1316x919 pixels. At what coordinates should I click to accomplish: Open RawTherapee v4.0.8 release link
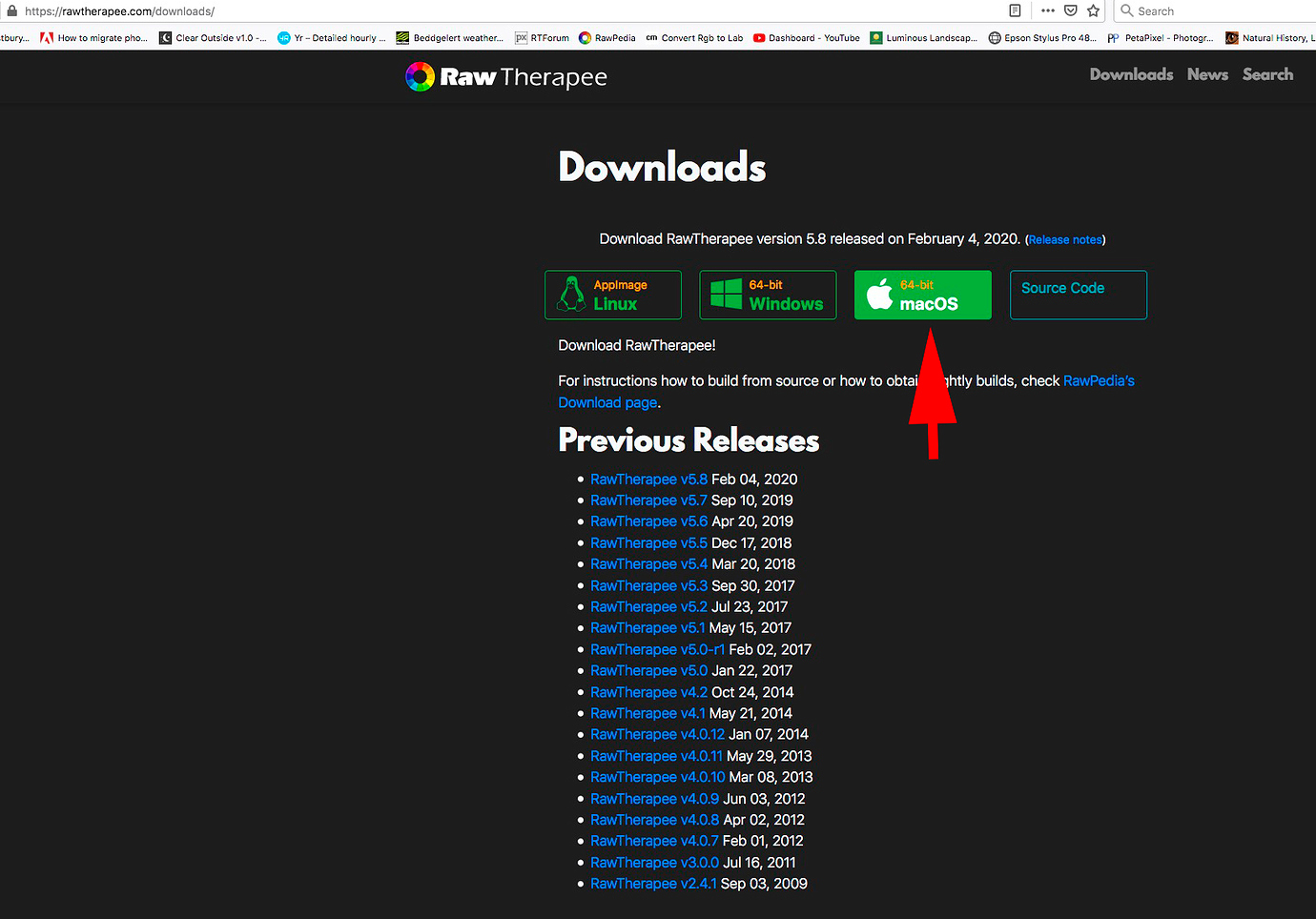point(654,821)
